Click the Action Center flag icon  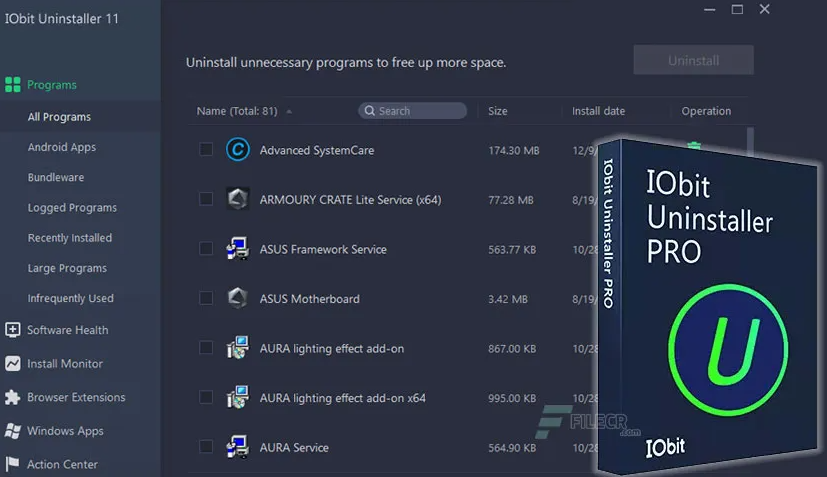[13, 464]
